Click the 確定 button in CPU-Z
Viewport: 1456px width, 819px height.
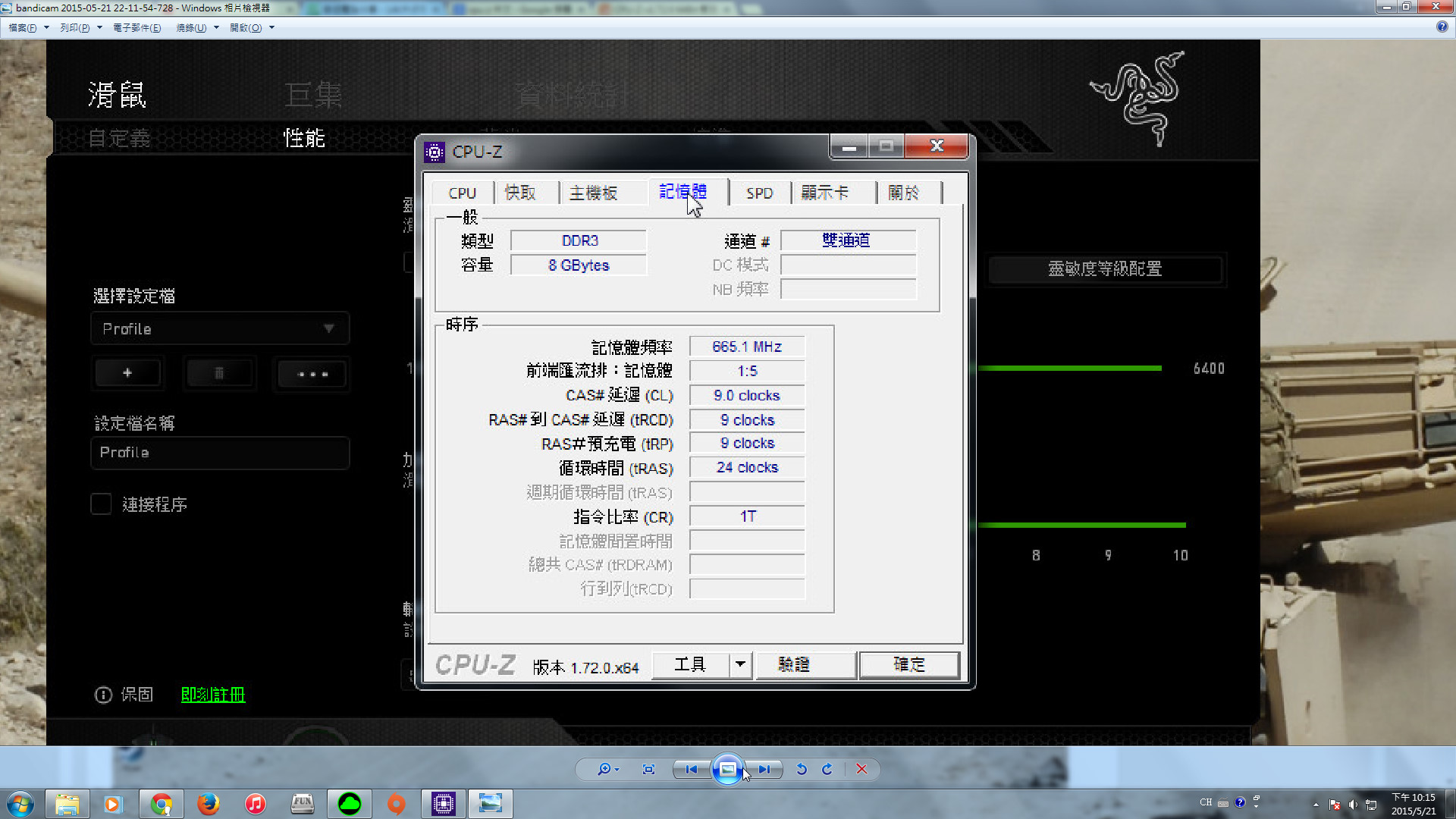909,665
